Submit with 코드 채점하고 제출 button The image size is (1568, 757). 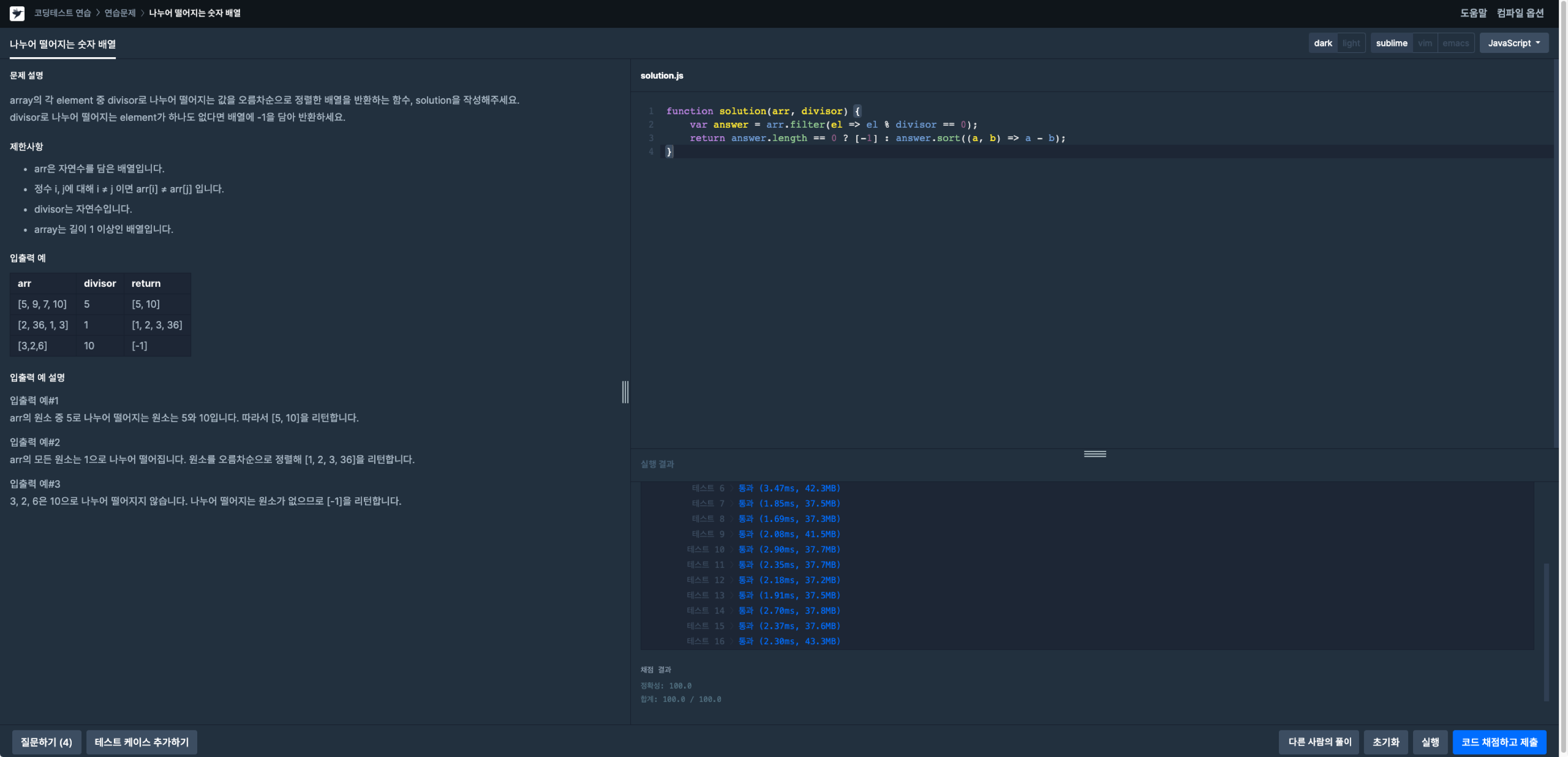[1499, 742]
